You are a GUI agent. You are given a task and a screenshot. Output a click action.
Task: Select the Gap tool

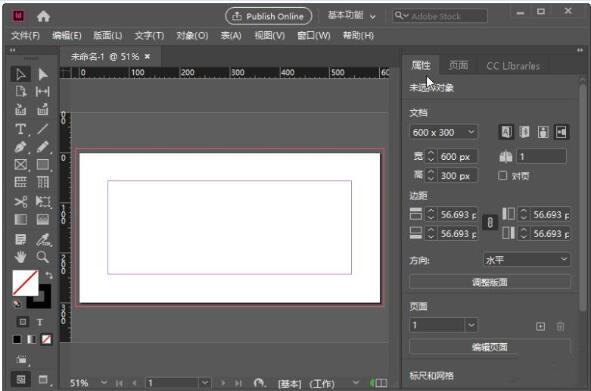[43, 92]
